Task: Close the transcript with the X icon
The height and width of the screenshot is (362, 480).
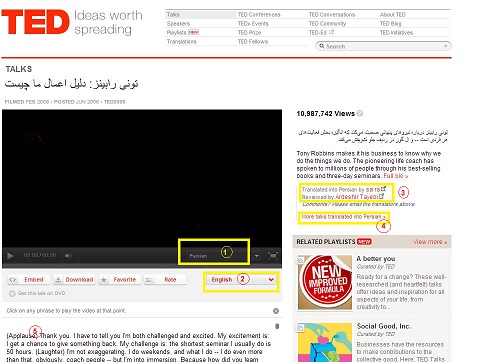Action: (x=276, y=311)
